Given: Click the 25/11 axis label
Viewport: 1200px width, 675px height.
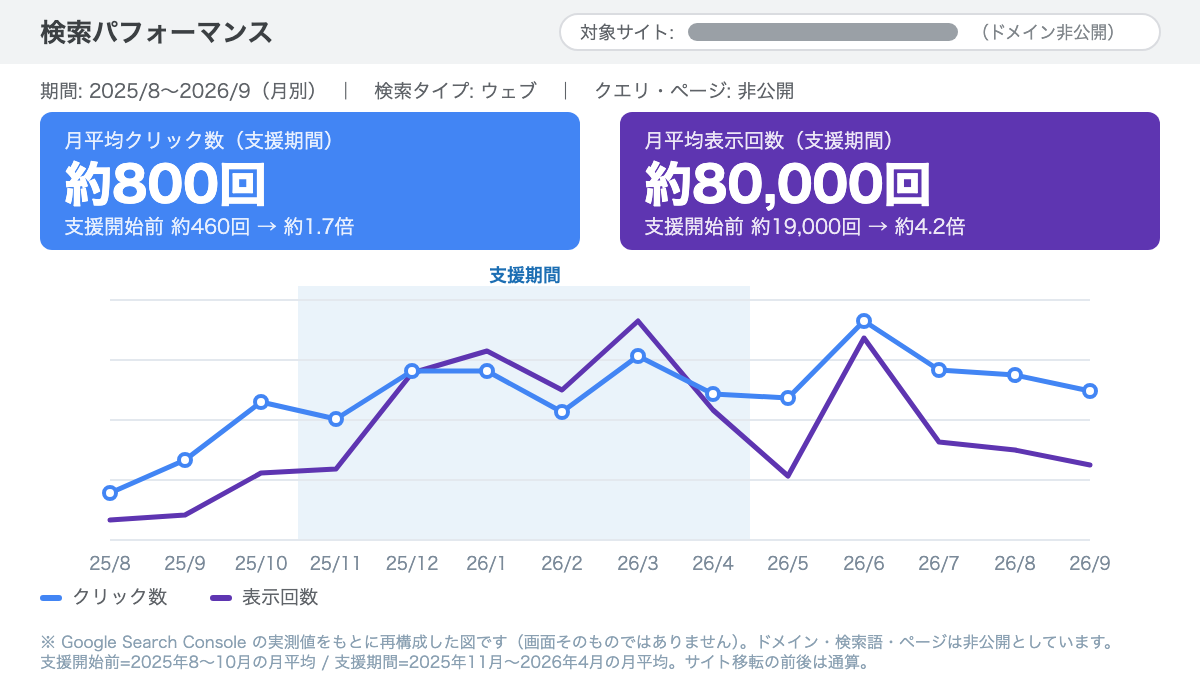Looking at the screenshot, I should point(336,564).
